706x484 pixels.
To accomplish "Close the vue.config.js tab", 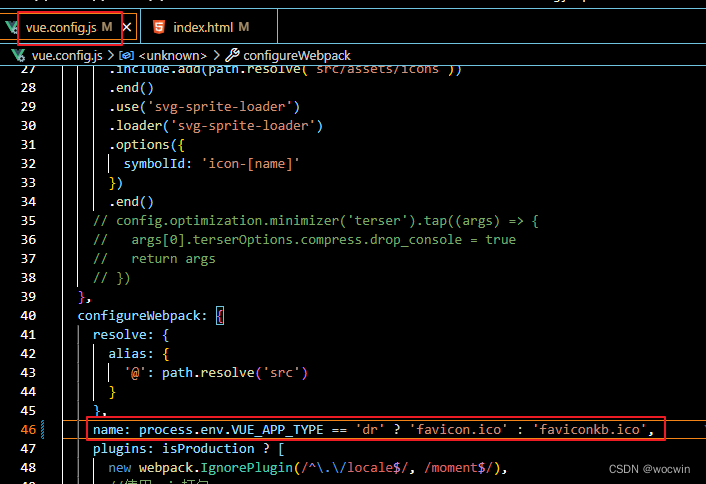I will point(127,27).
